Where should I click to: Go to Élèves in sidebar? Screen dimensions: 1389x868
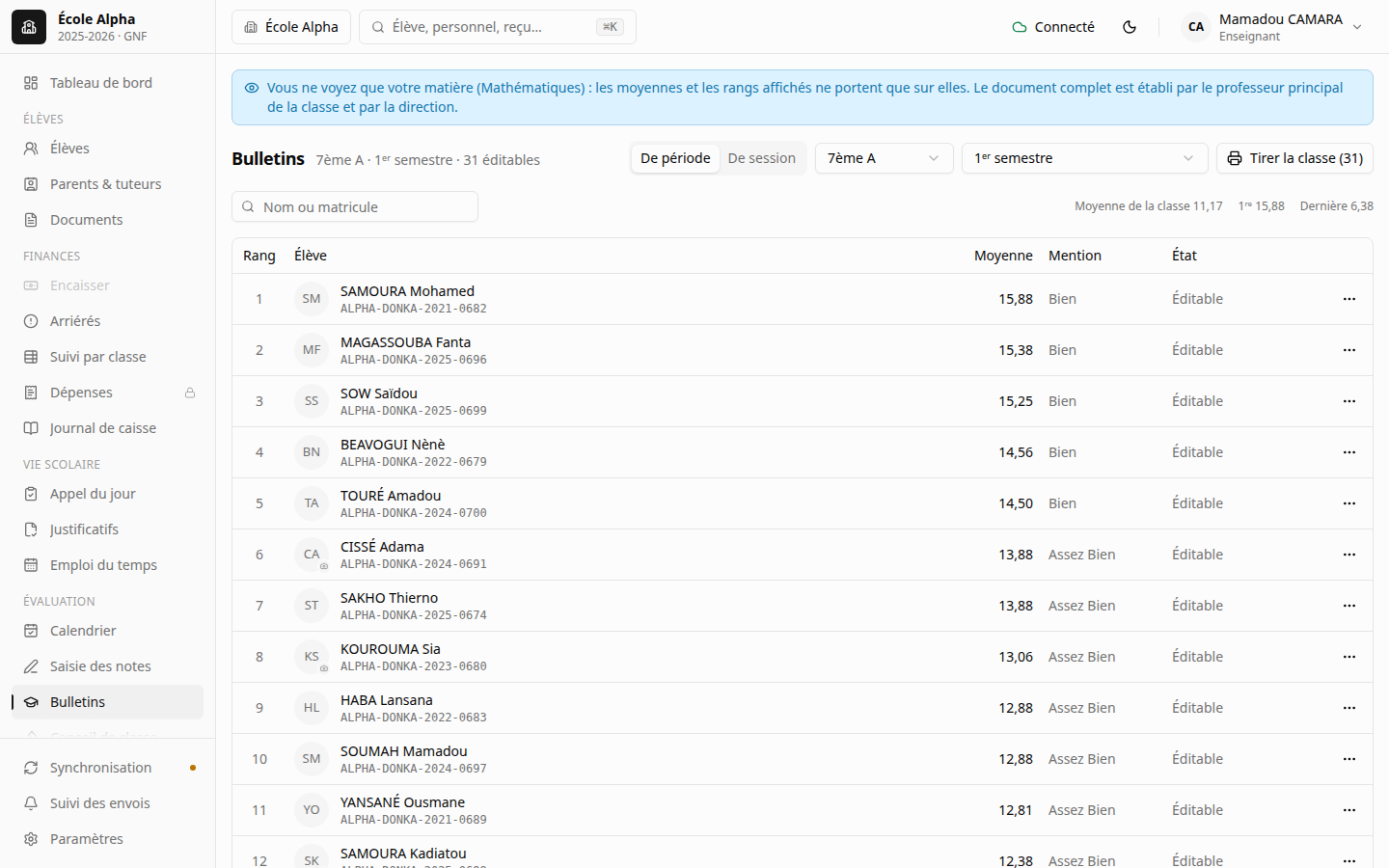[107, 149]
